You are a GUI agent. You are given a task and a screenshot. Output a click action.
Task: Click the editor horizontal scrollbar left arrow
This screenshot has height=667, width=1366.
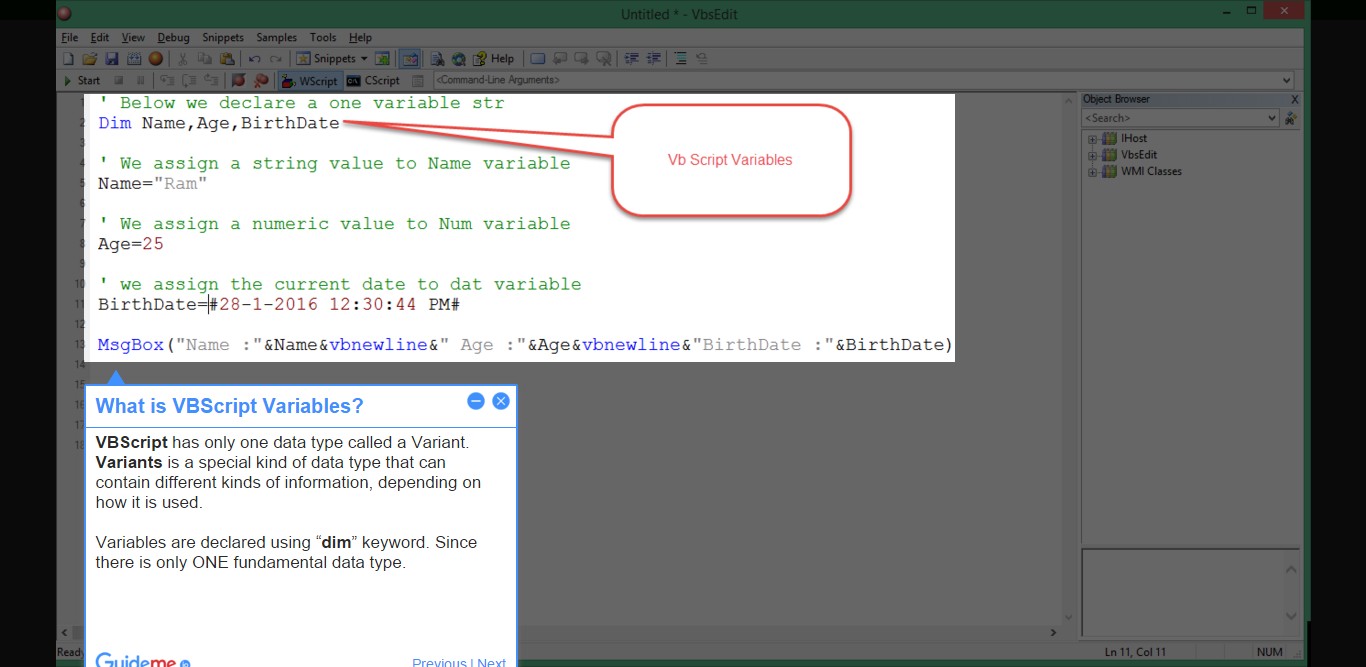point(67,632)
